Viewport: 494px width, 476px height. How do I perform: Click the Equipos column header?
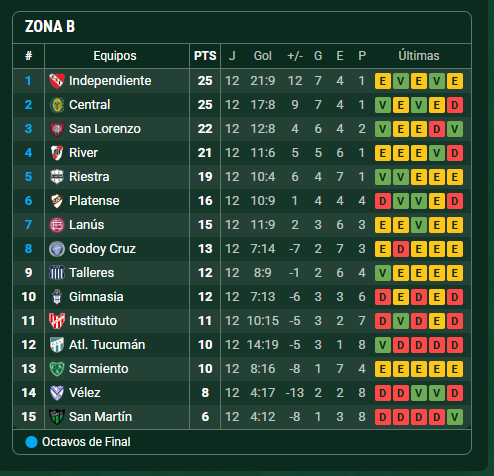(115, 56)
